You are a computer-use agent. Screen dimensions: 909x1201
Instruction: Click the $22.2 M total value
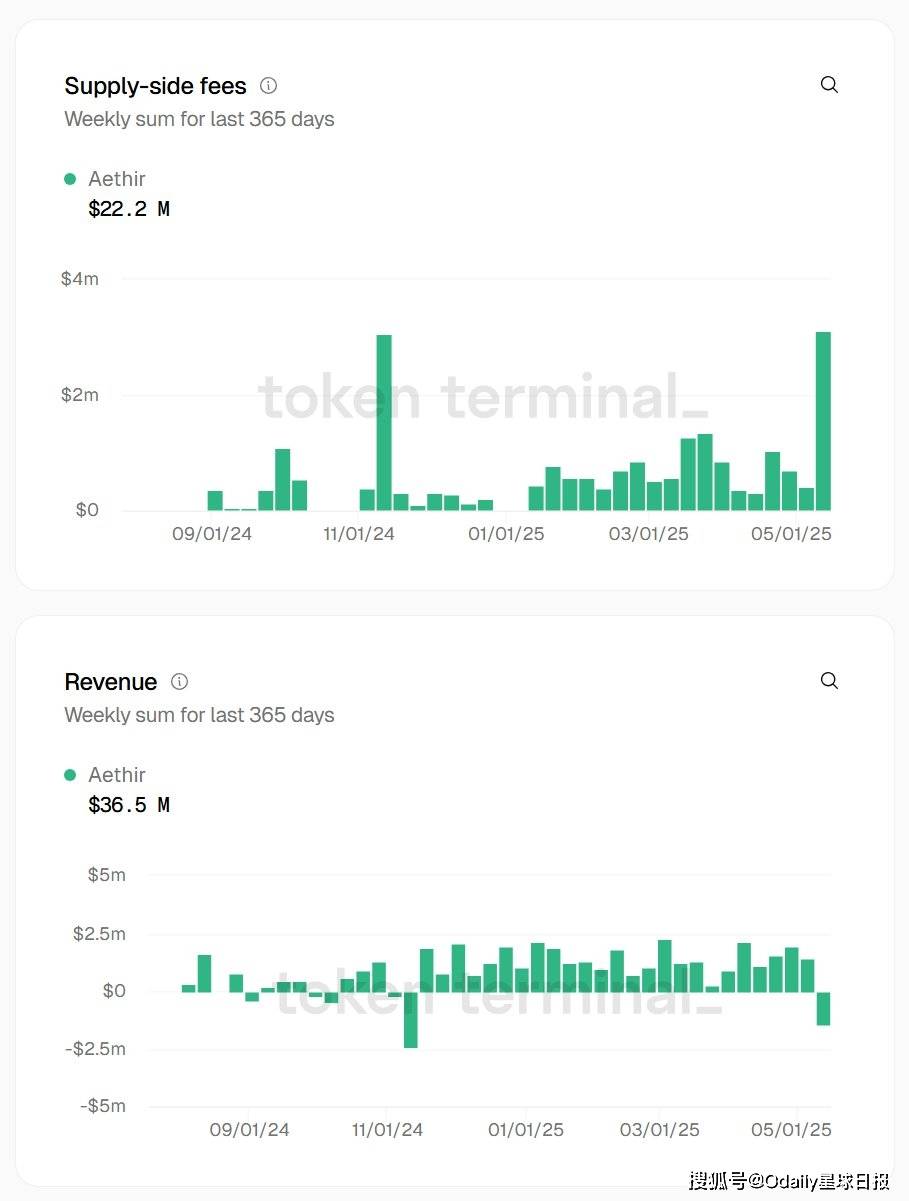point(129,209)
